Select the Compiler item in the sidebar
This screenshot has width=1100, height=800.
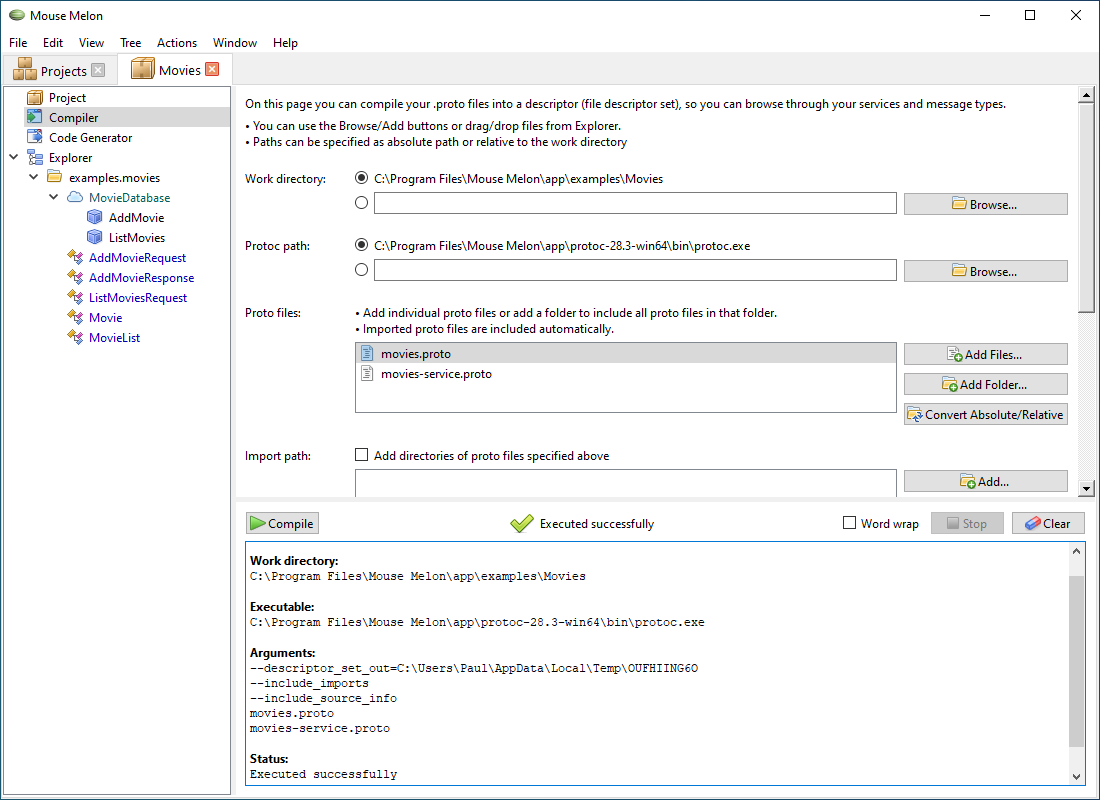pyautogui.click(x=74, y=117)
